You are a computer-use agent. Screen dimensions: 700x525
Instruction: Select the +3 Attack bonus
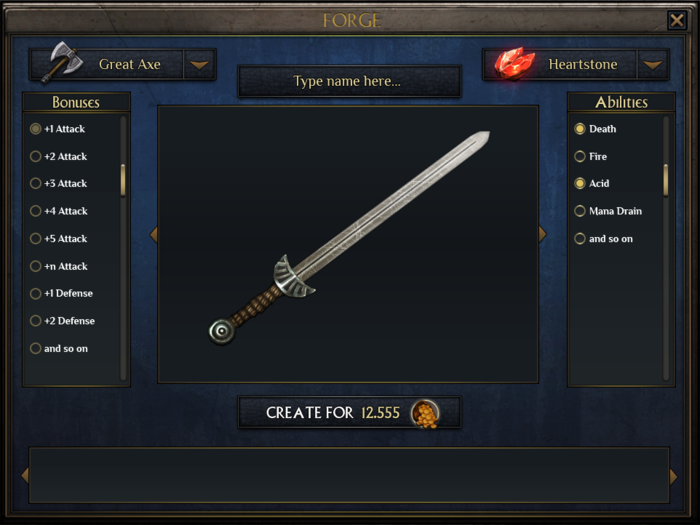click(58, 183)
